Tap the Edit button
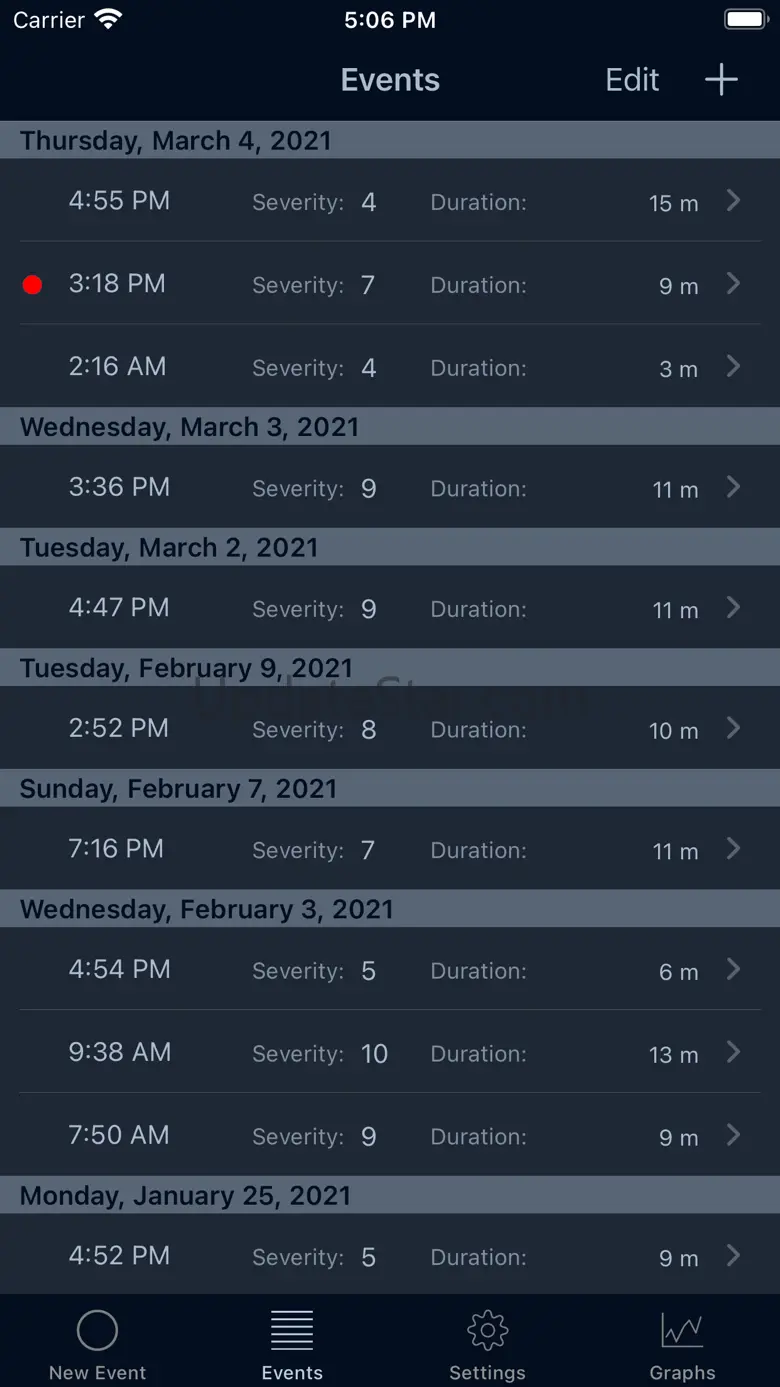Viewport: 780px width, 1387px height. pyautogui.click(x=632, y=80)
